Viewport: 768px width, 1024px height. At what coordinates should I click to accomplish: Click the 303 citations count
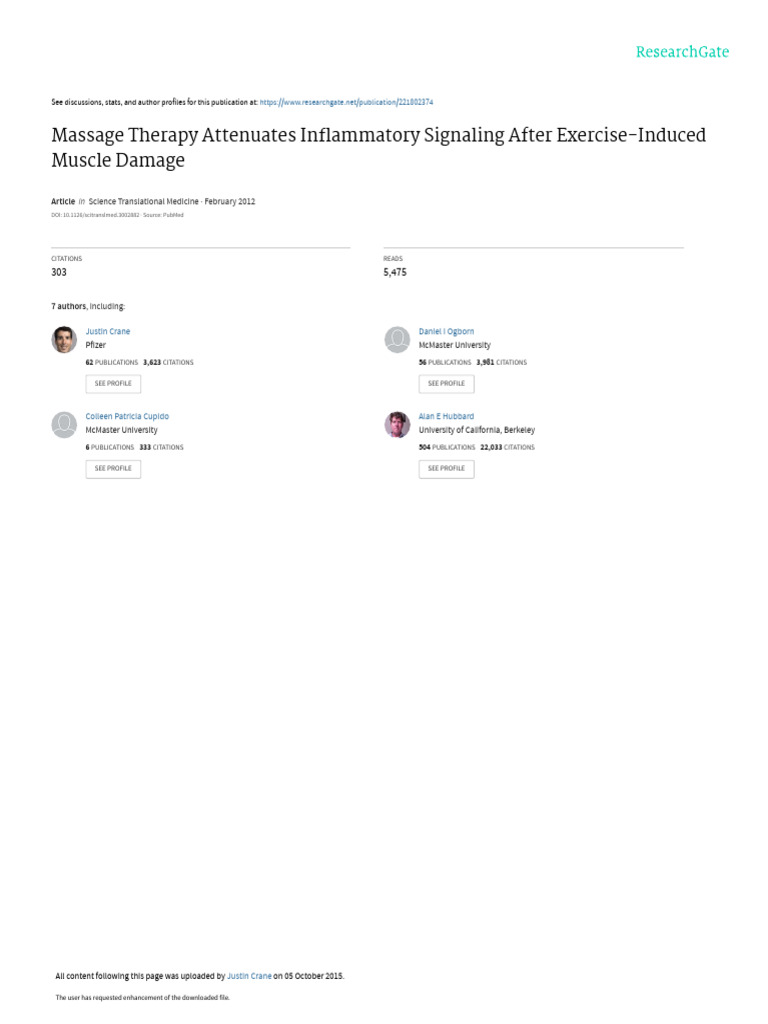(x=59, y=272)
